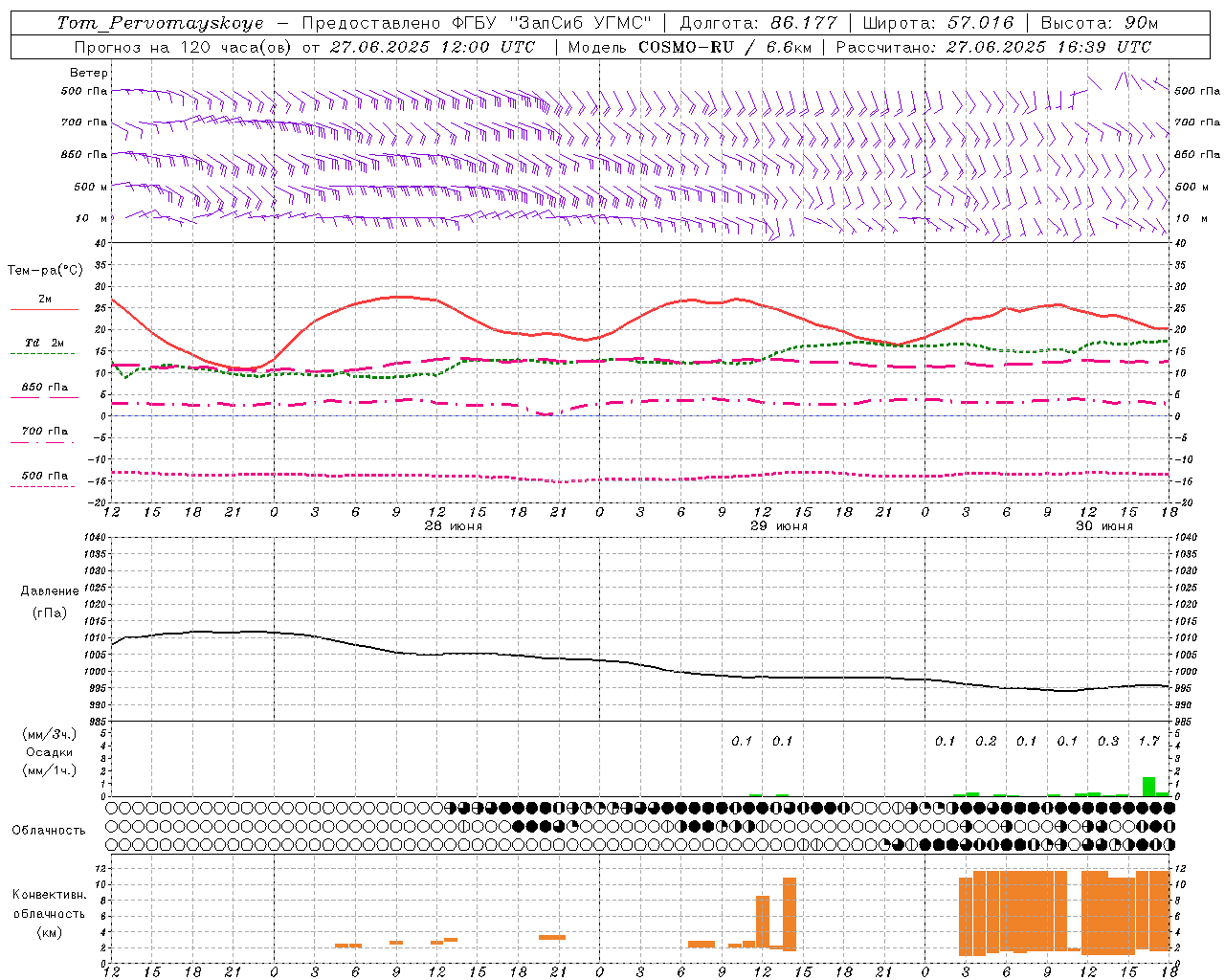1225x980 pixels.
Task: Click the orange convective bar on 28 июня near 21h
Action: [552, 937]
